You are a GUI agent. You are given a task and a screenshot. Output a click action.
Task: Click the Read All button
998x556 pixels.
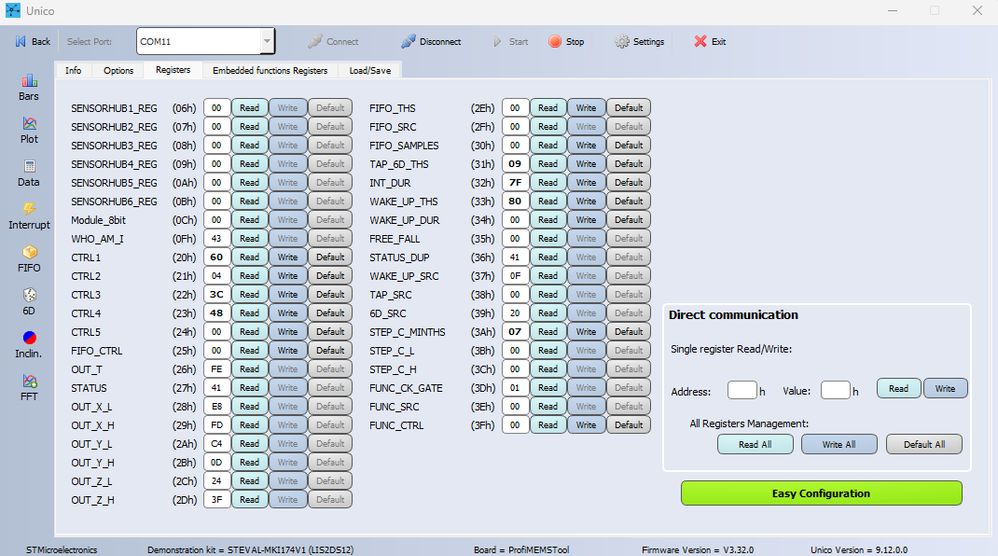click(755, 444)
